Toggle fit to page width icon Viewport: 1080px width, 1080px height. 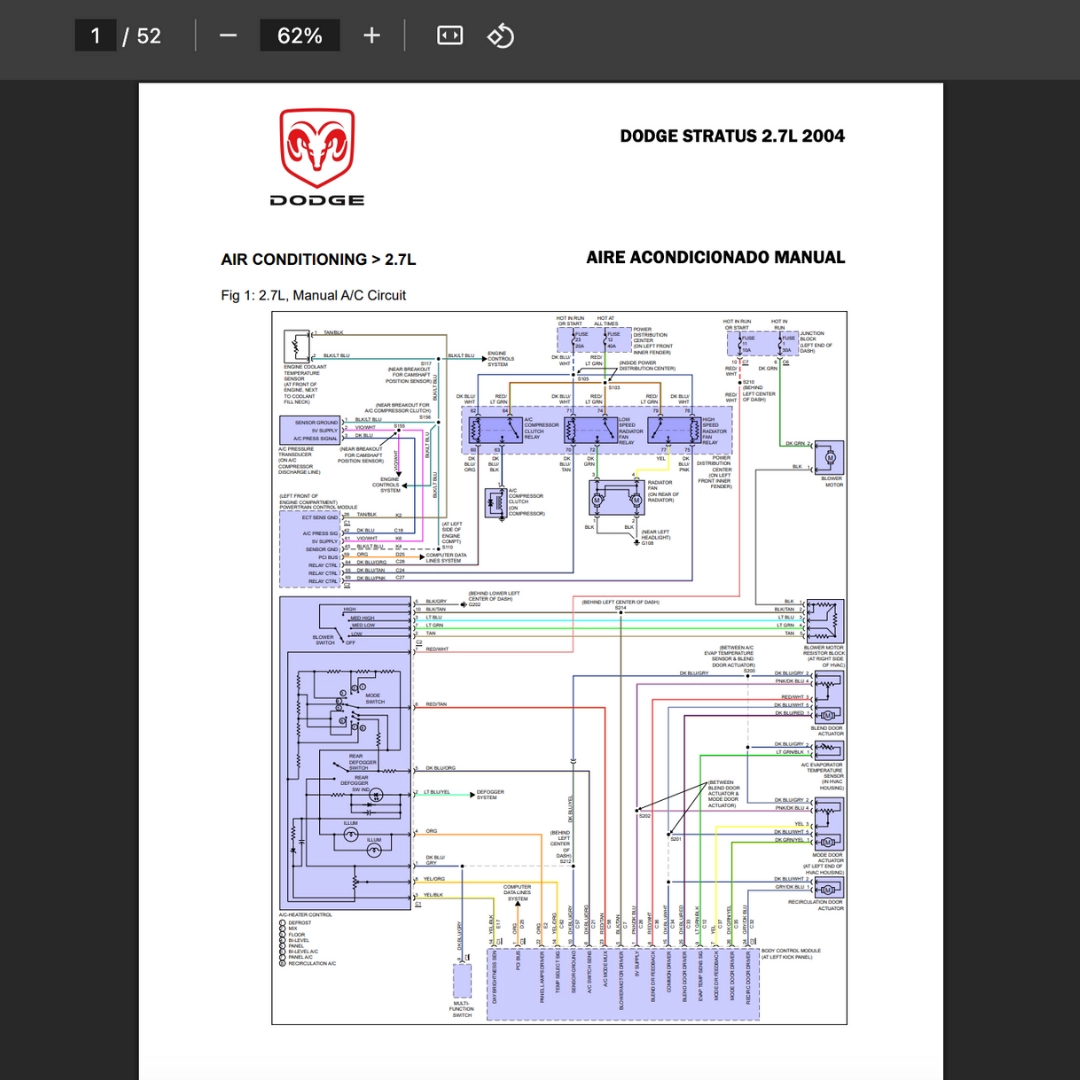point(450,36)
